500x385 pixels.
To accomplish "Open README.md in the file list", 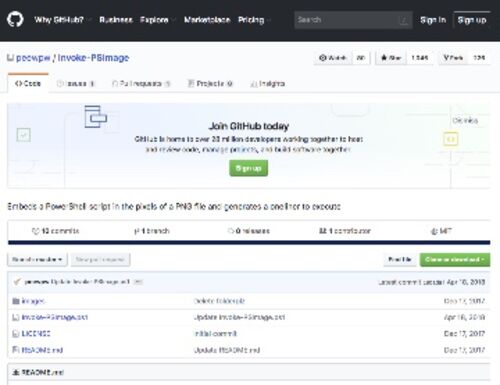I will [x=42, y=350].
